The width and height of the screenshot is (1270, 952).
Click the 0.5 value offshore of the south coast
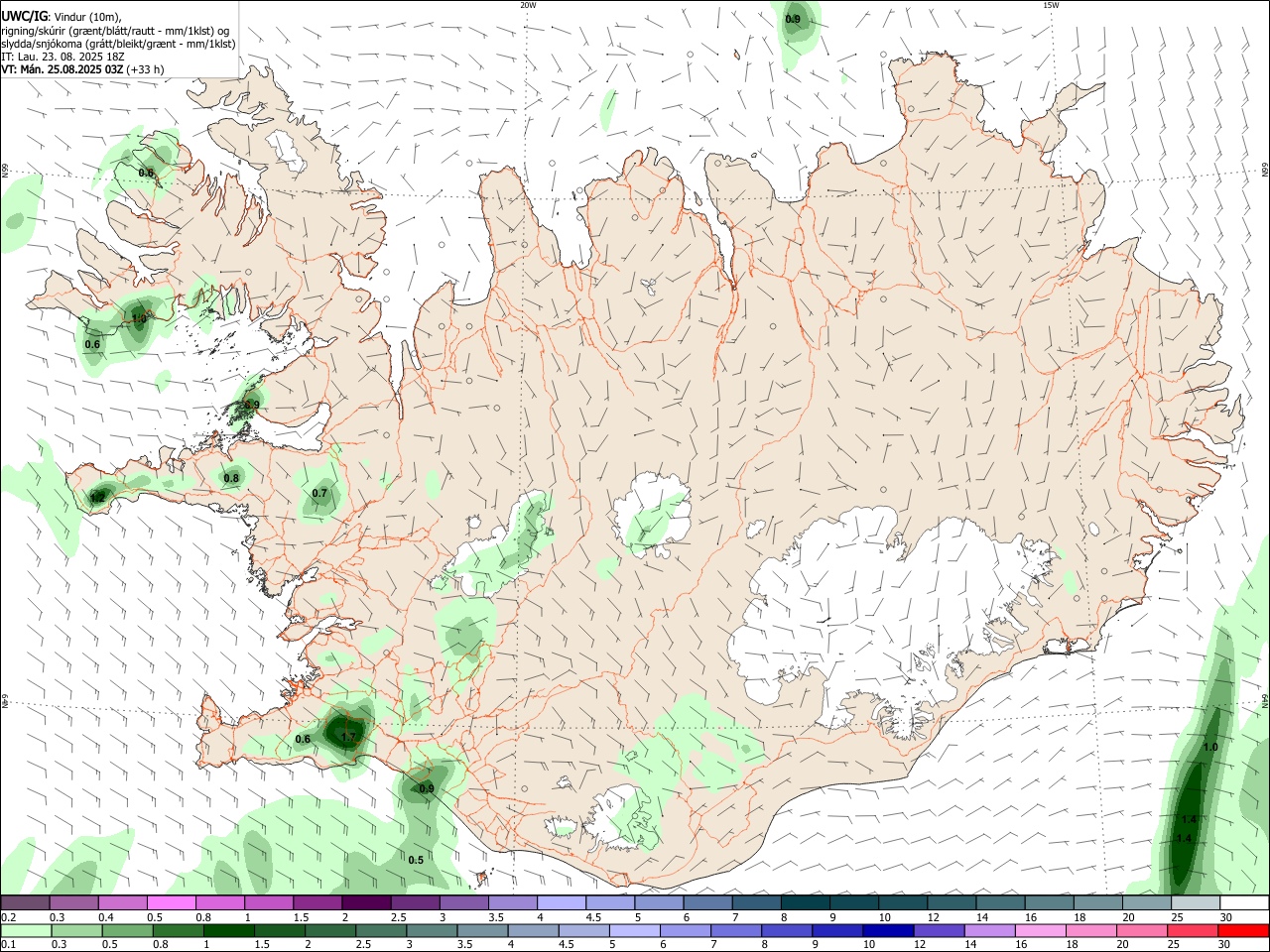point(416,860)
